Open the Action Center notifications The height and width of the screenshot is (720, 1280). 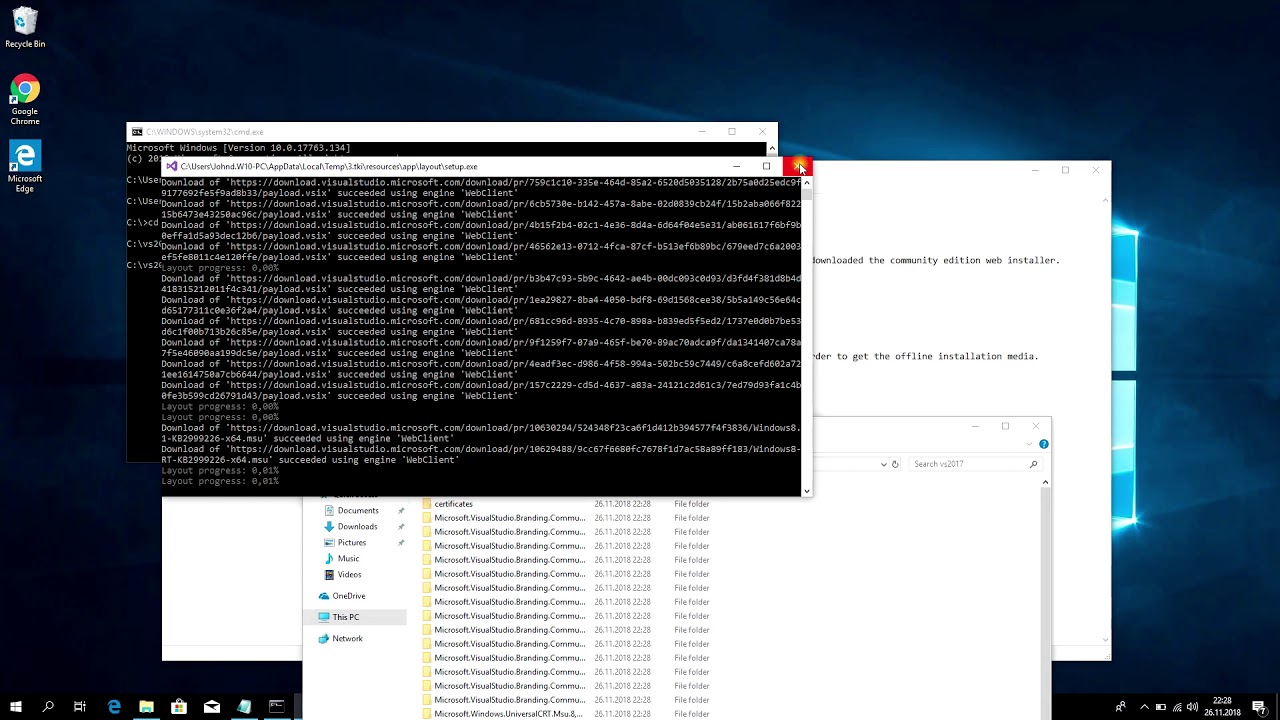tap(1259, 707)
